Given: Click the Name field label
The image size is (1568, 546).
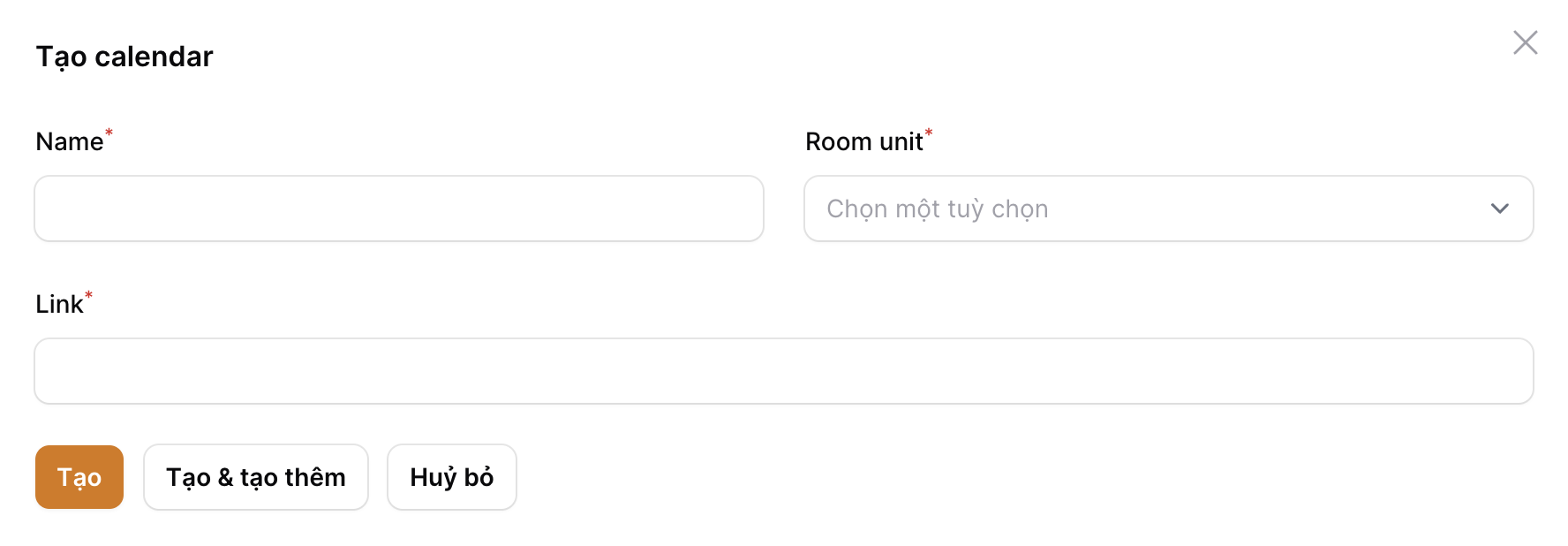Looking at the screenshot, I should [69, 142].
